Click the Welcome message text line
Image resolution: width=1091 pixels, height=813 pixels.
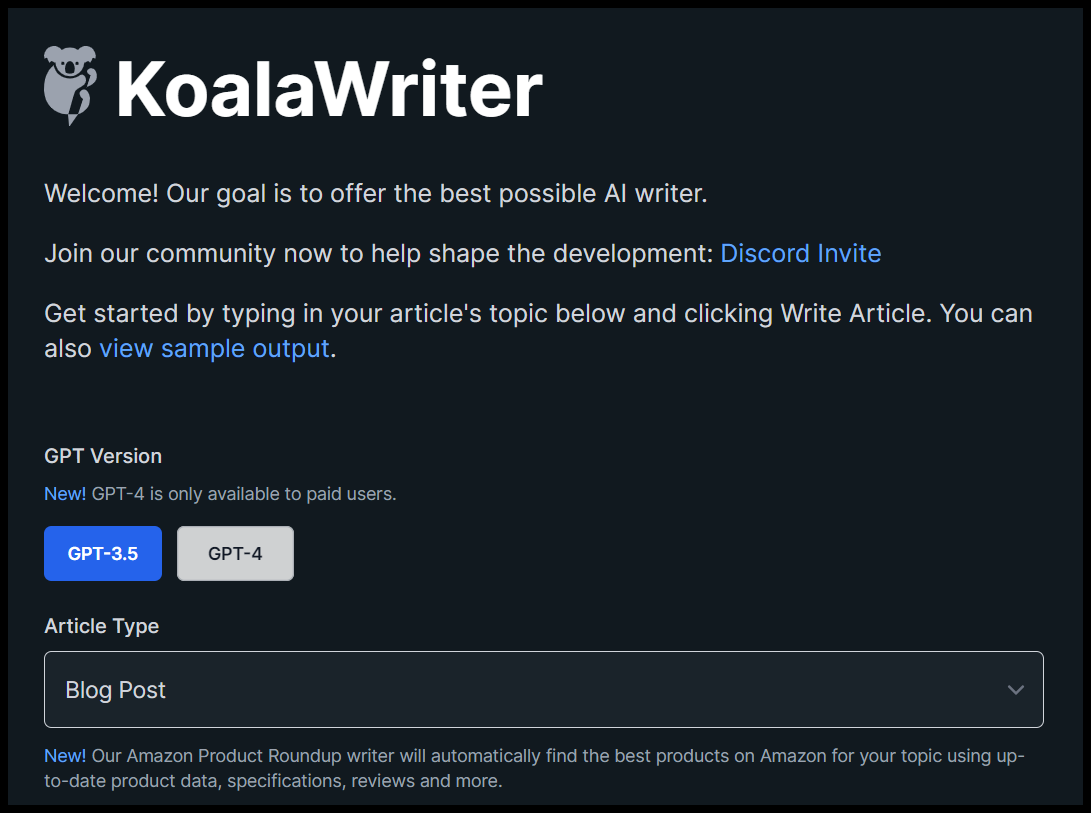pos(375,193)
